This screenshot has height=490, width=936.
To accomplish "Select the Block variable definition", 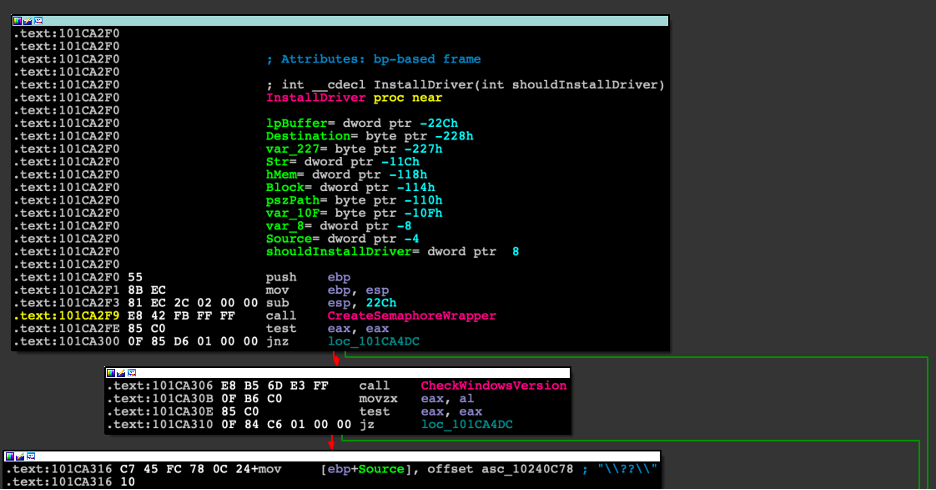I will click(350, 187).
